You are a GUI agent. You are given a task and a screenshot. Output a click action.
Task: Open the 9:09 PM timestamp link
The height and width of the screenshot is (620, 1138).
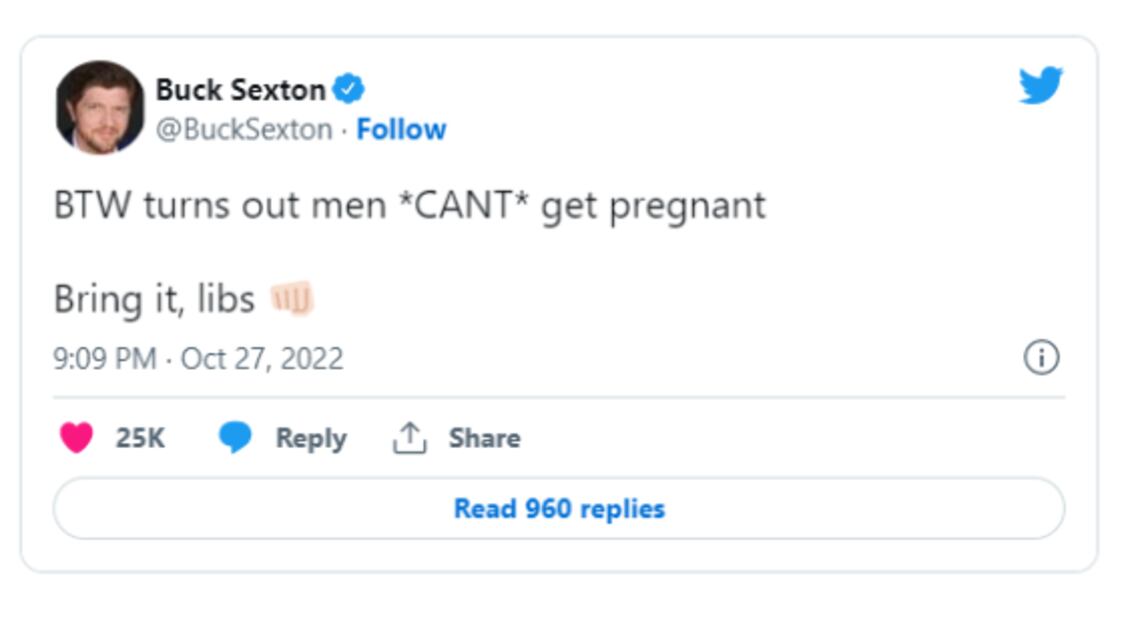point(104,358)
